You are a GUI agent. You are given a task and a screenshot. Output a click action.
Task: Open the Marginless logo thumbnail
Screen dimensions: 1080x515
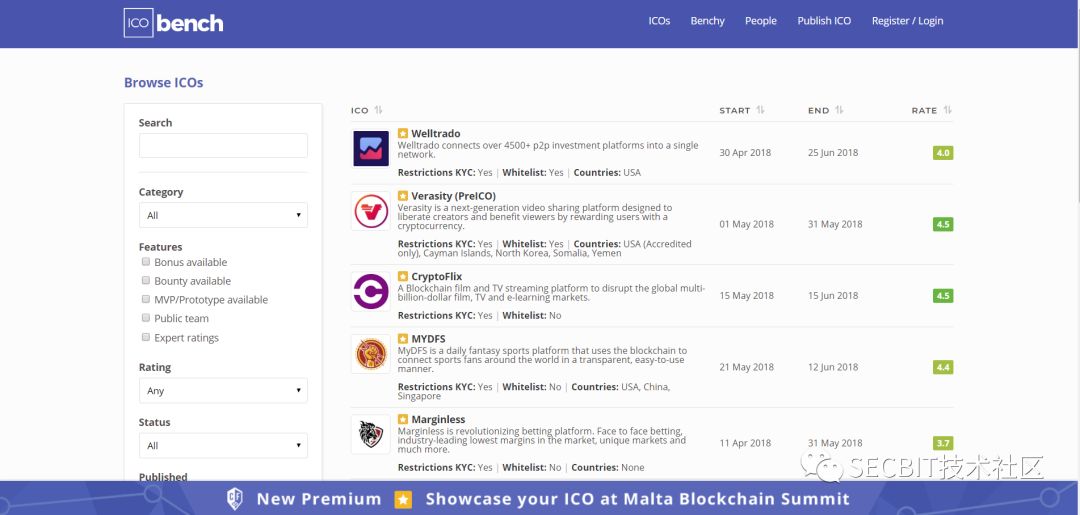[x=371, y=434]
